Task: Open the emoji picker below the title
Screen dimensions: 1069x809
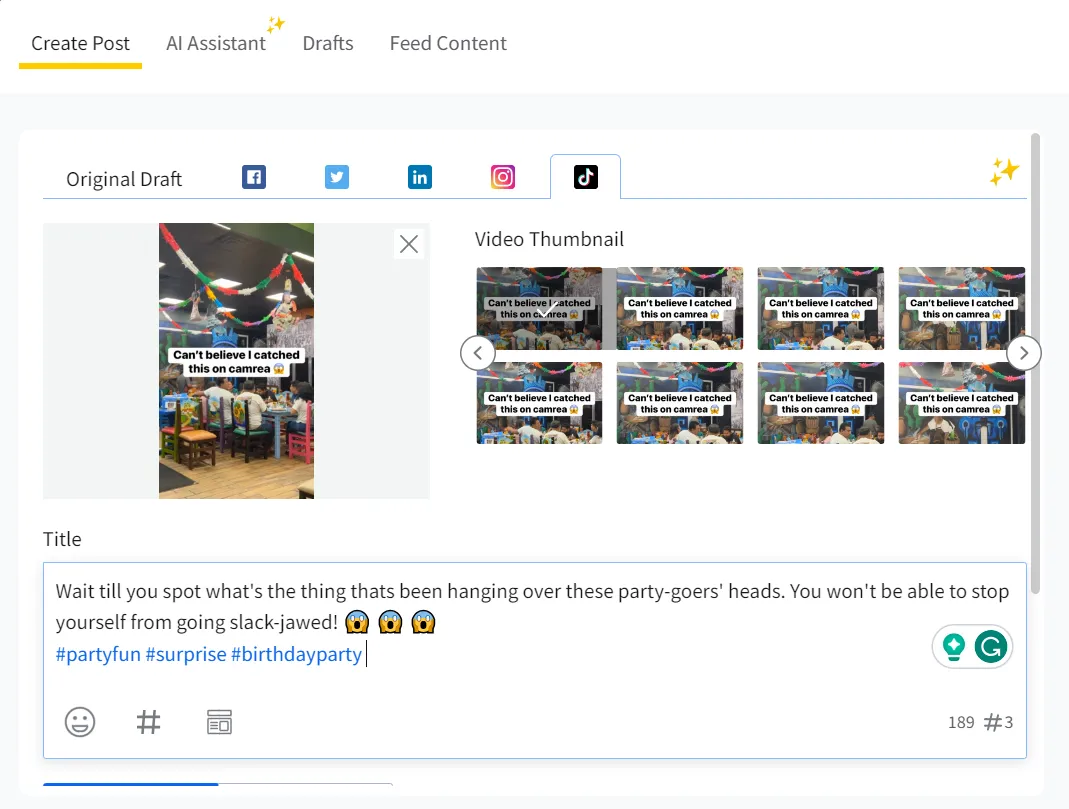Action: pyautogui.click(x=80, y=721)
